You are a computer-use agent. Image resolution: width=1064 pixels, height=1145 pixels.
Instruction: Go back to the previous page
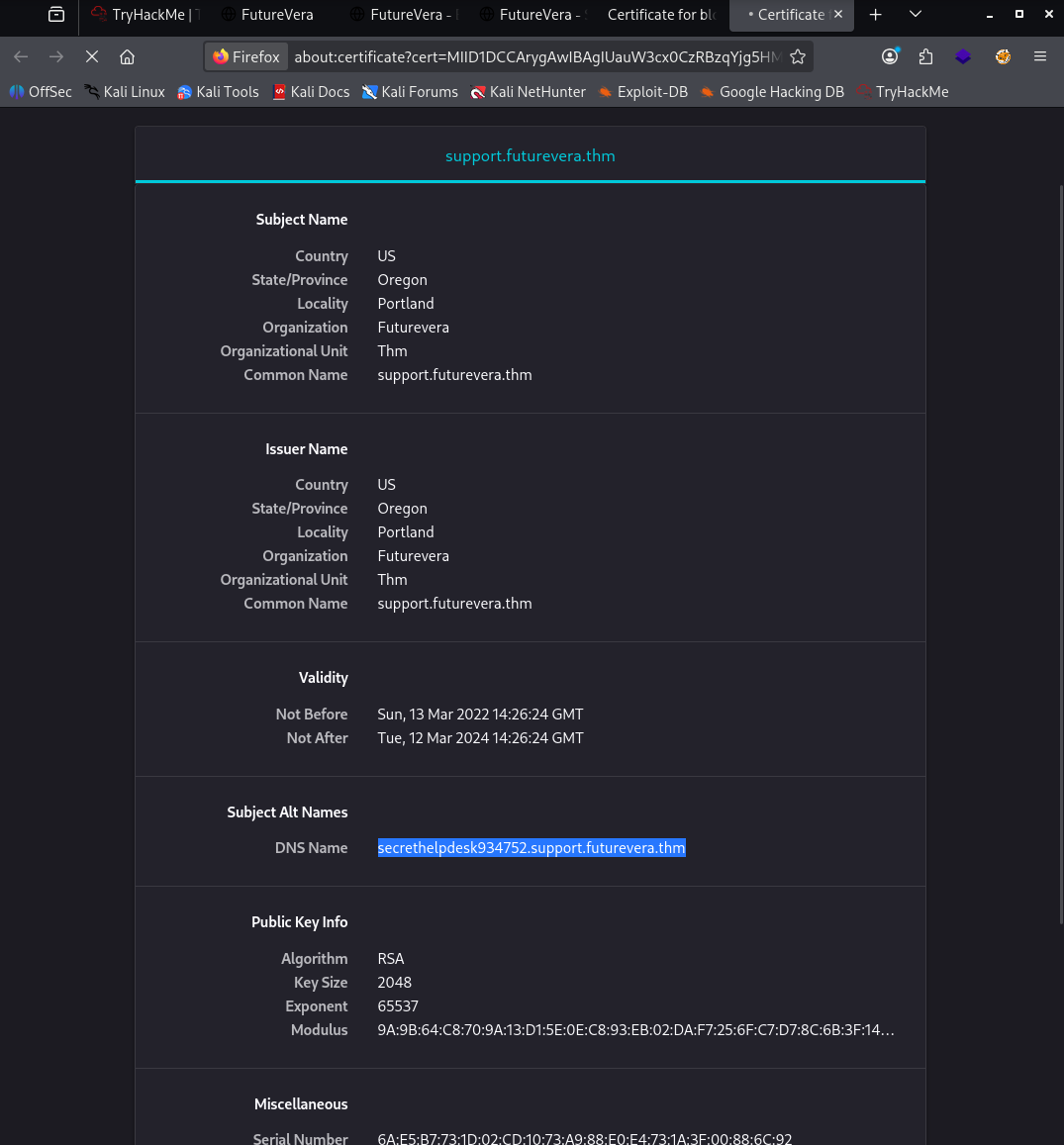[x=21, y=56]
